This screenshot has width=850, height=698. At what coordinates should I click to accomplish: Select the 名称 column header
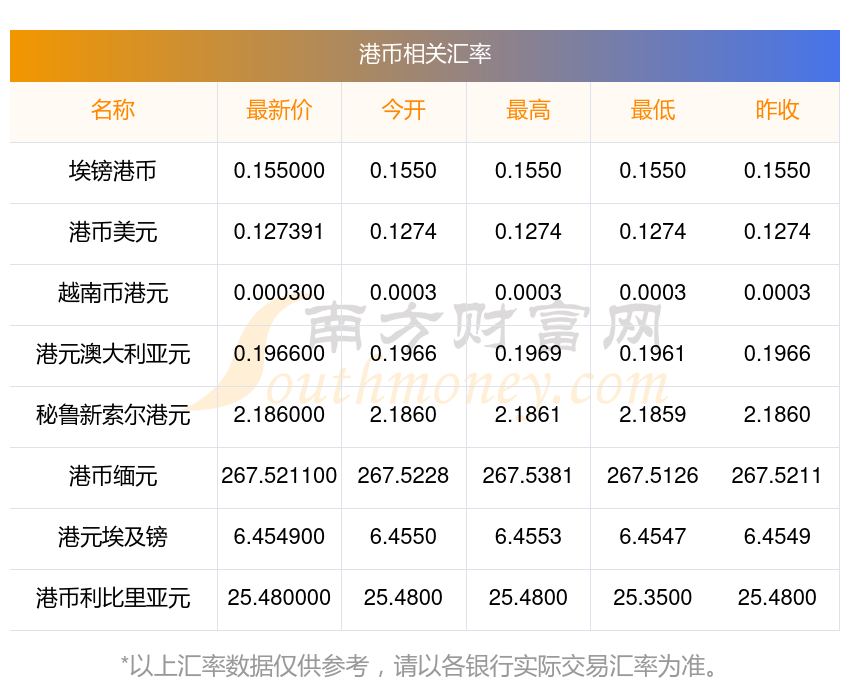point(113,110)
